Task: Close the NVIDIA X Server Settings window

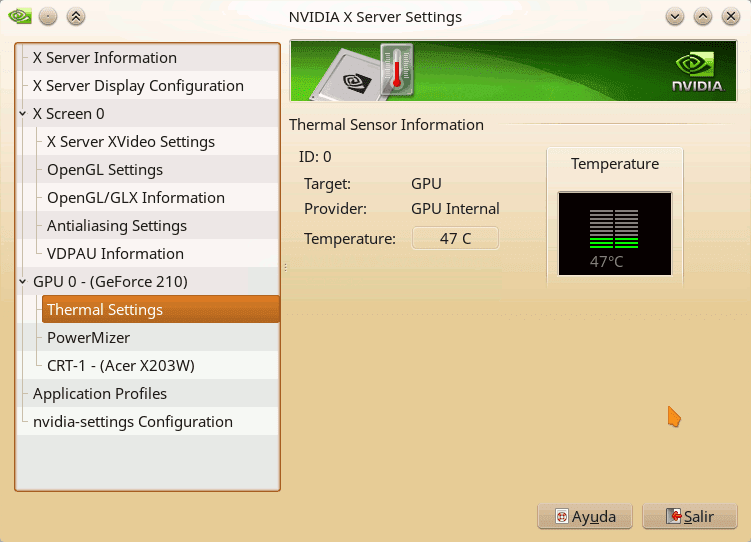Action: [x=731, y=17]
